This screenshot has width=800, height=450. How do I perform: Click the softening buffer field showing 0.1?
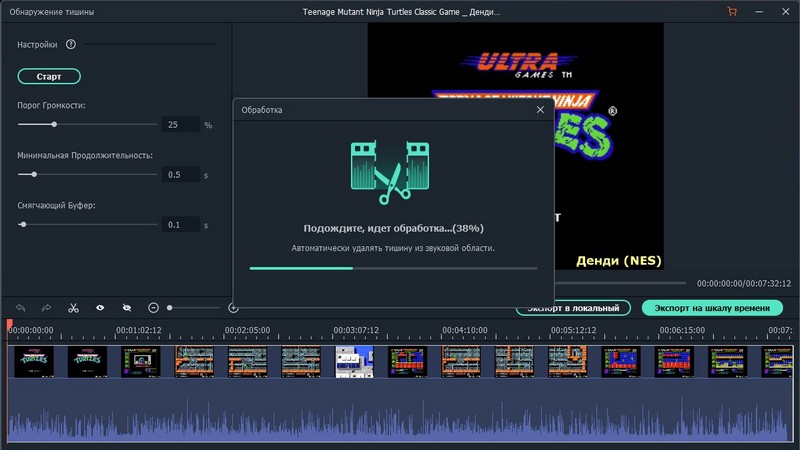click(181, 224)
